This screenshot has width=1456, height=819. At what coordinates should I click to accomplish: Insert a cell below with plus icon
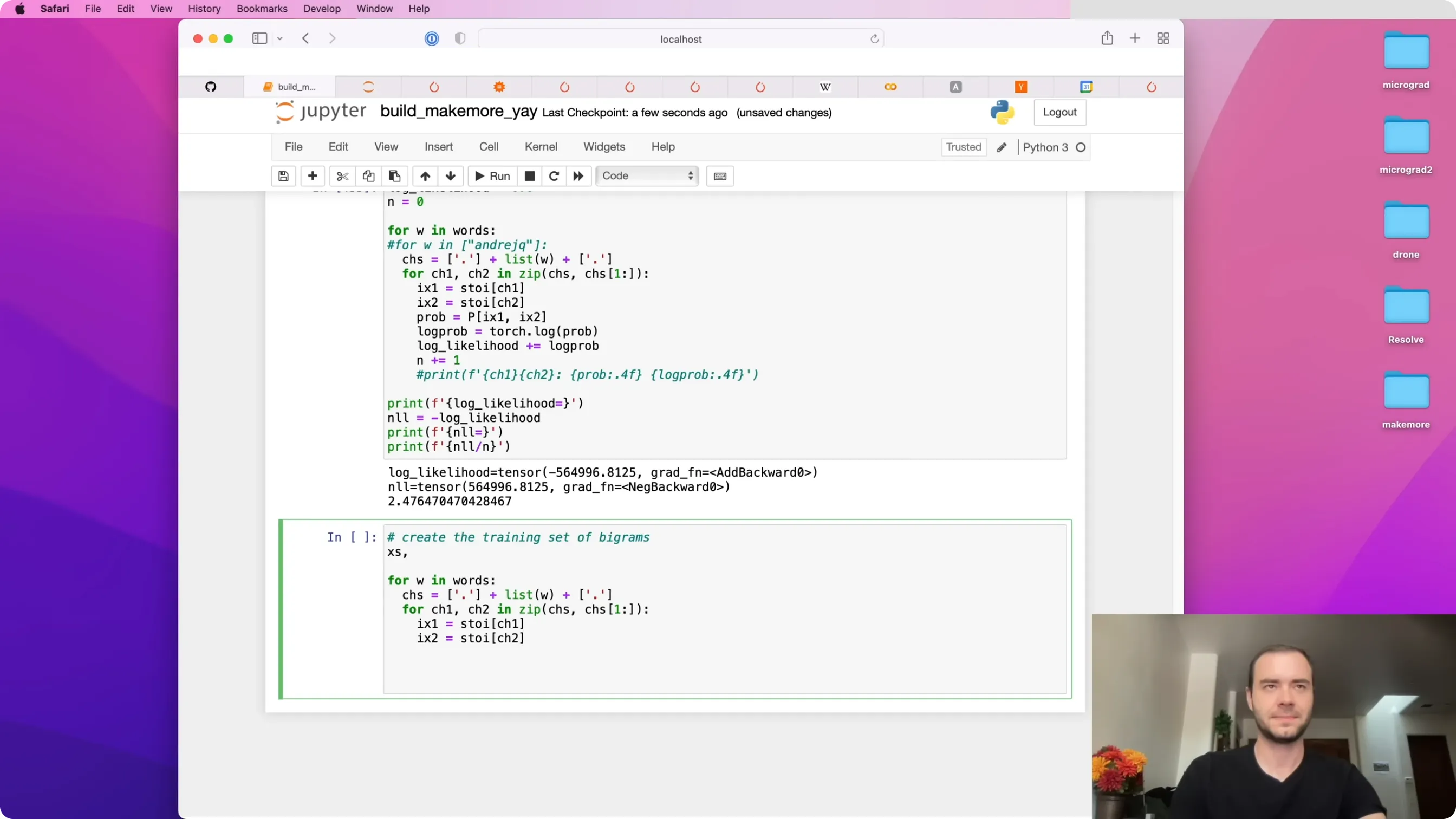pos(313,176)
